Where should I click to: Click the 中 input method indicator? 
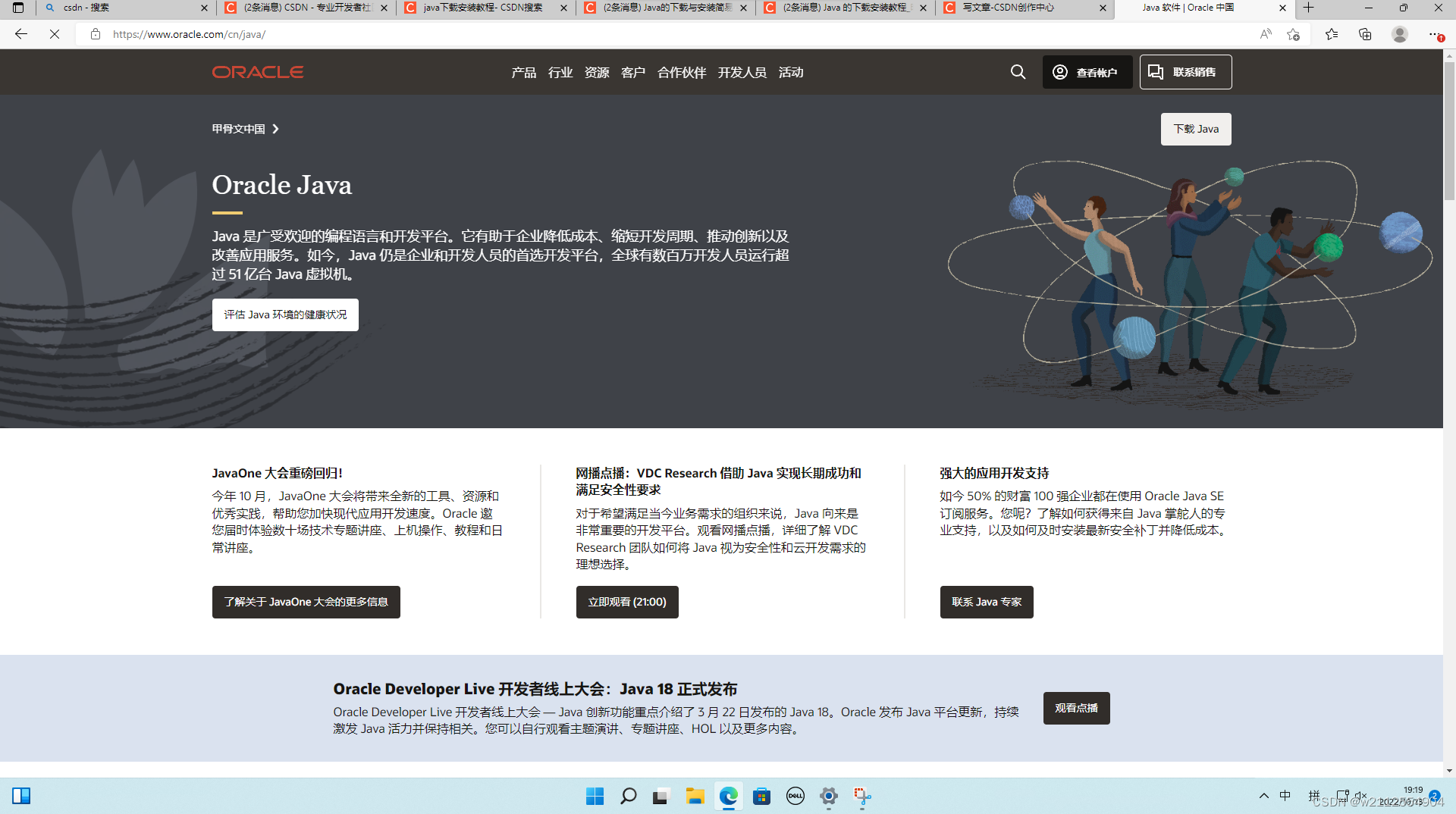coord(1285,796)
